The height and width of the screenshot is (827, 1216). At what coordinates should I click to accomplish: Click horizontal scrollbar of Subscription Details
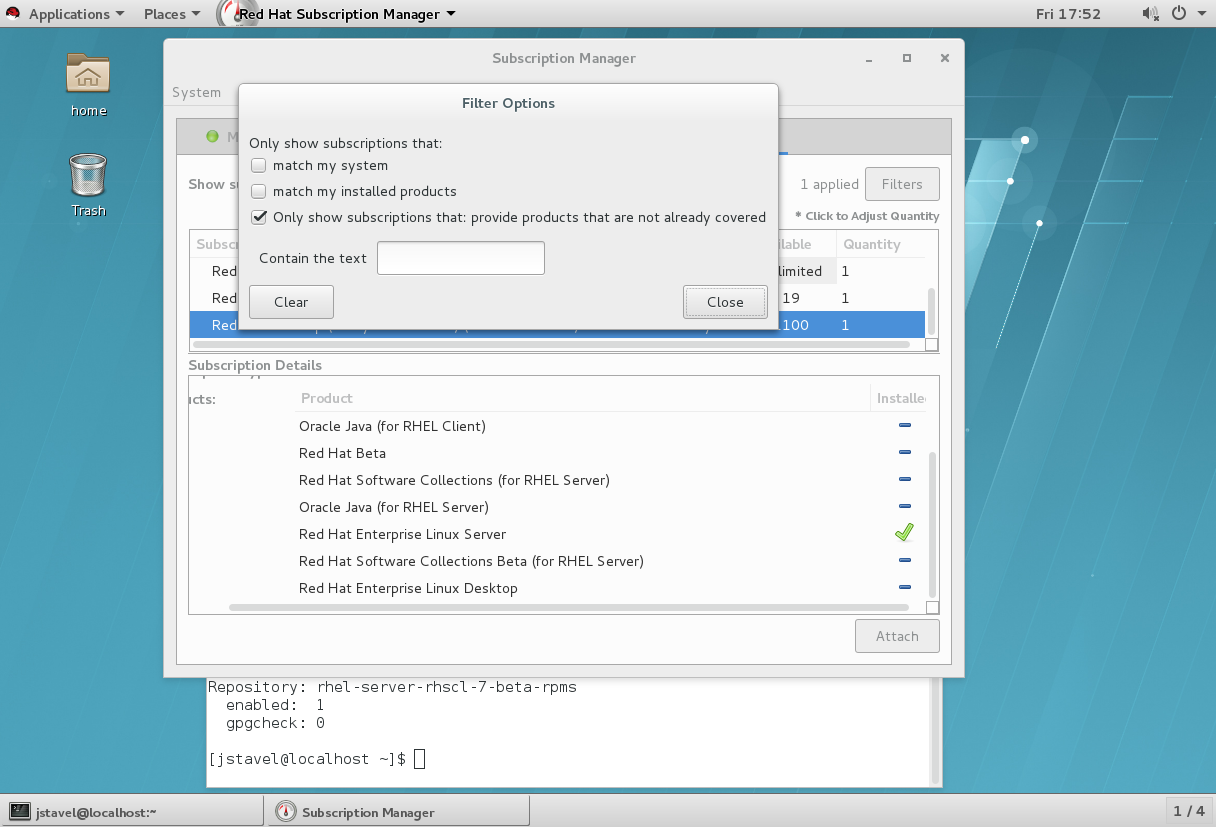(x=569, y=607)
